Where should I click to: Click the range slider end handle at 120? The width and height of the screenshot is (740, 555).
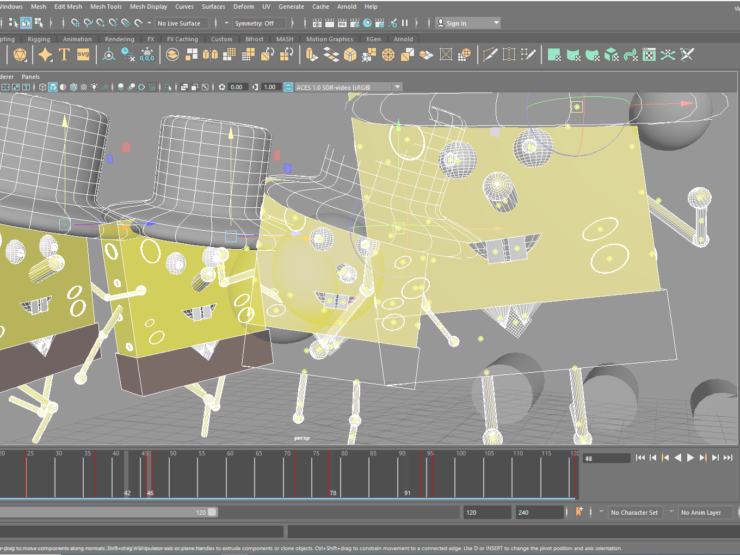tap(212, 512)
